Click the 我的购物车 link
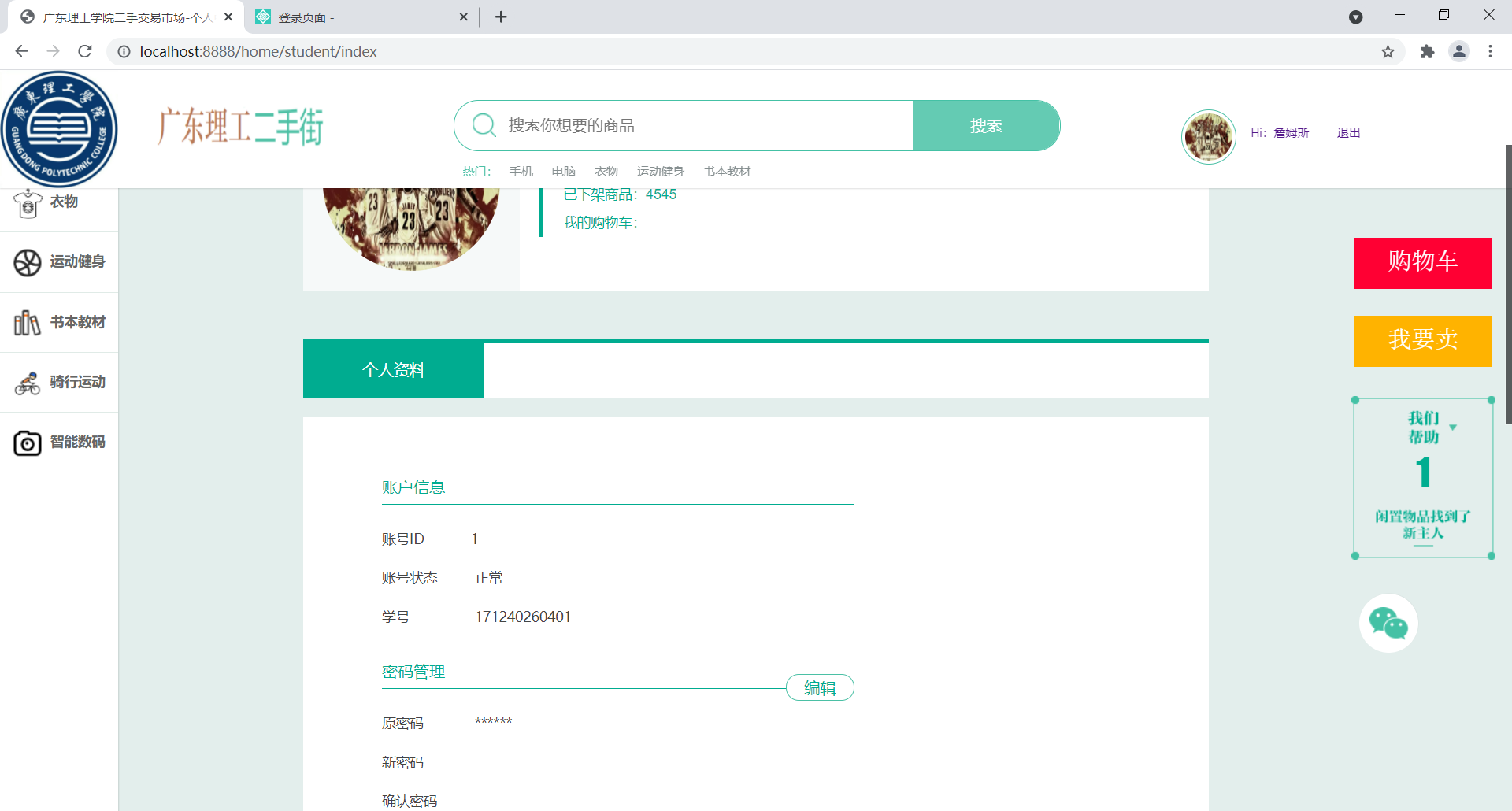The height and width of the screenshot is (811, 1512). click(600, 223)
